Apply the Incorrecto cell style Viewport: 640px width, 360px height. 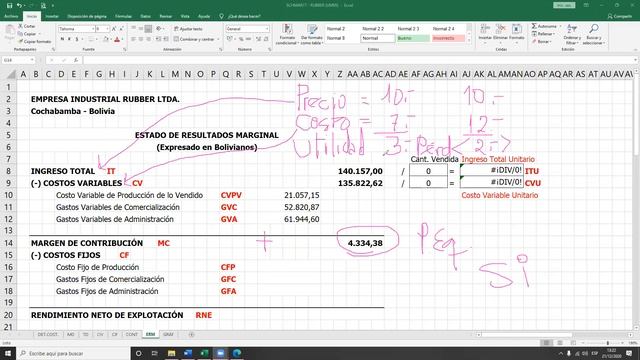tap(448, 38)
